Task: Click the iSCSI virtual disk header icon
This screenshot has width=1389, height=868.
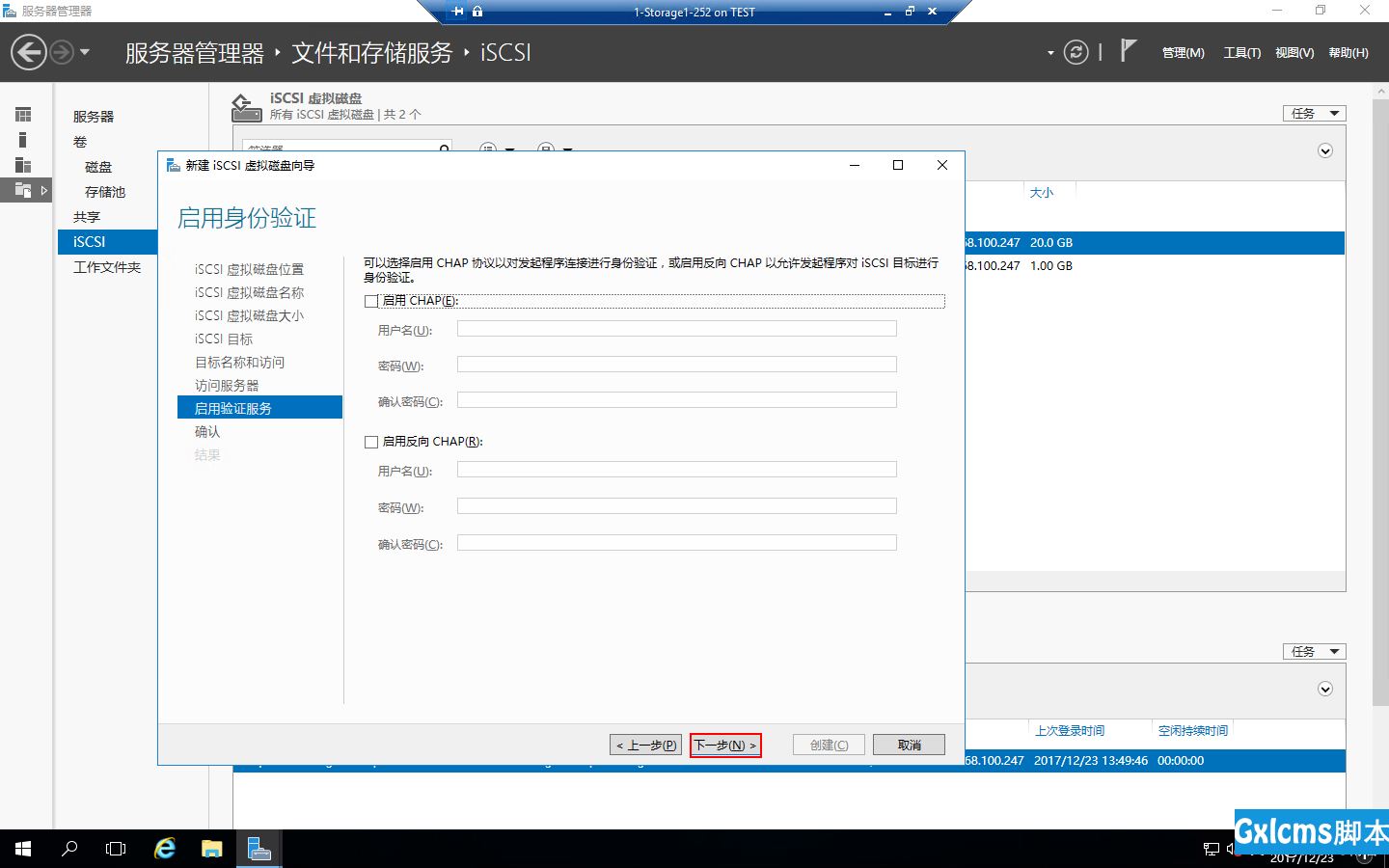Action: point(246,107)
